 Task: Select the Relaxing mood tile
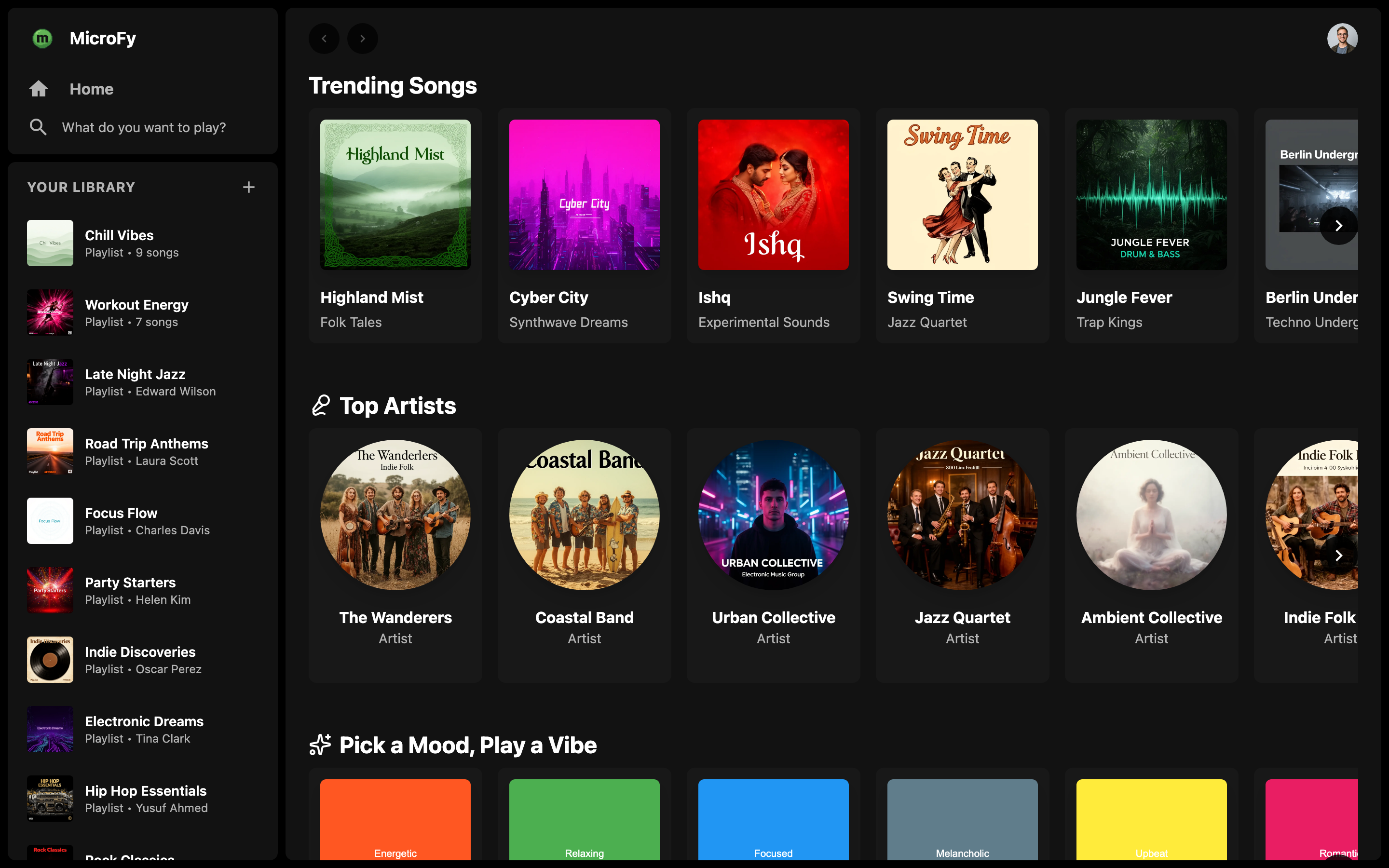(x=585, y=820)
